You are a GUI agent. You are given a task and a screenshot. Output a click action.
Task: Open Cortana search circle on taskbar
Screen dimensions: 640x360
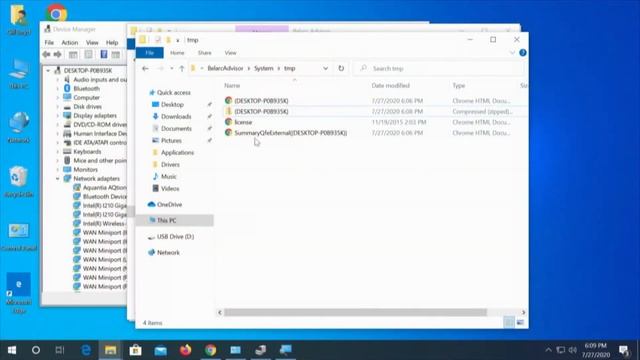(x=36, y=350)
